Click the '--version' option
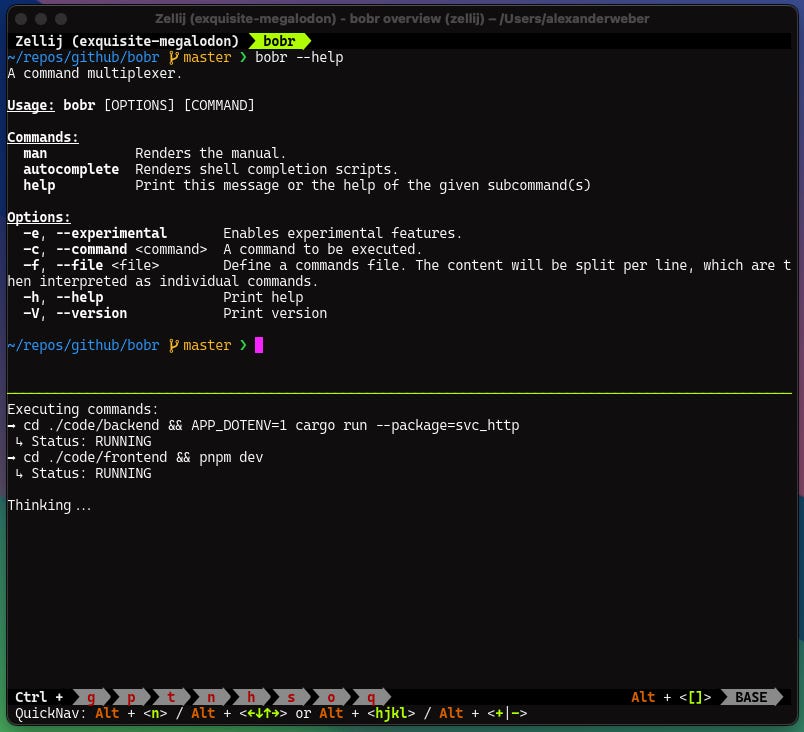This screenshot has width=804, height=732. [91, 313]
